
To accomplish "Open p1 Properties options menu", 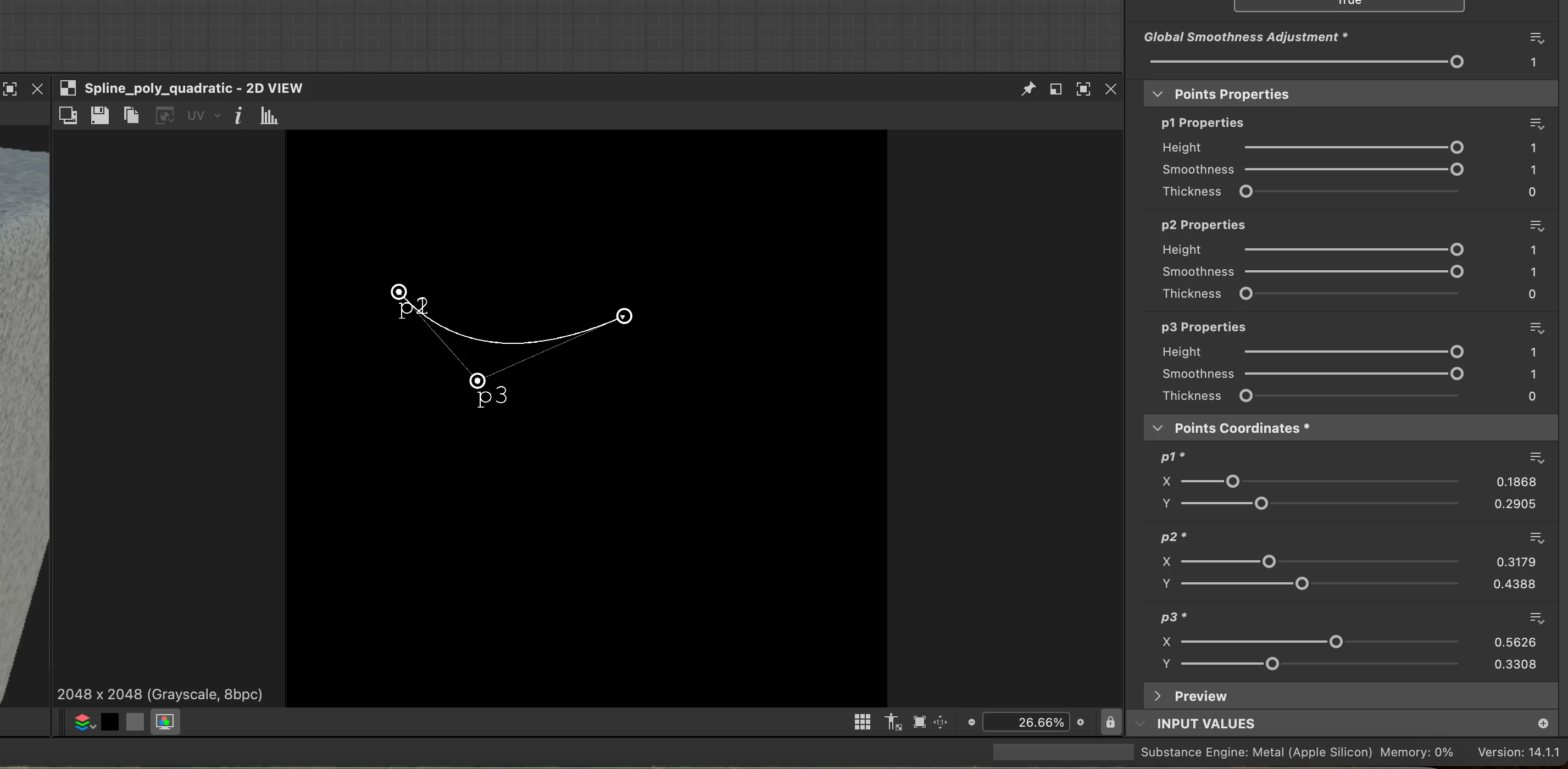I will coord(1536,124).
